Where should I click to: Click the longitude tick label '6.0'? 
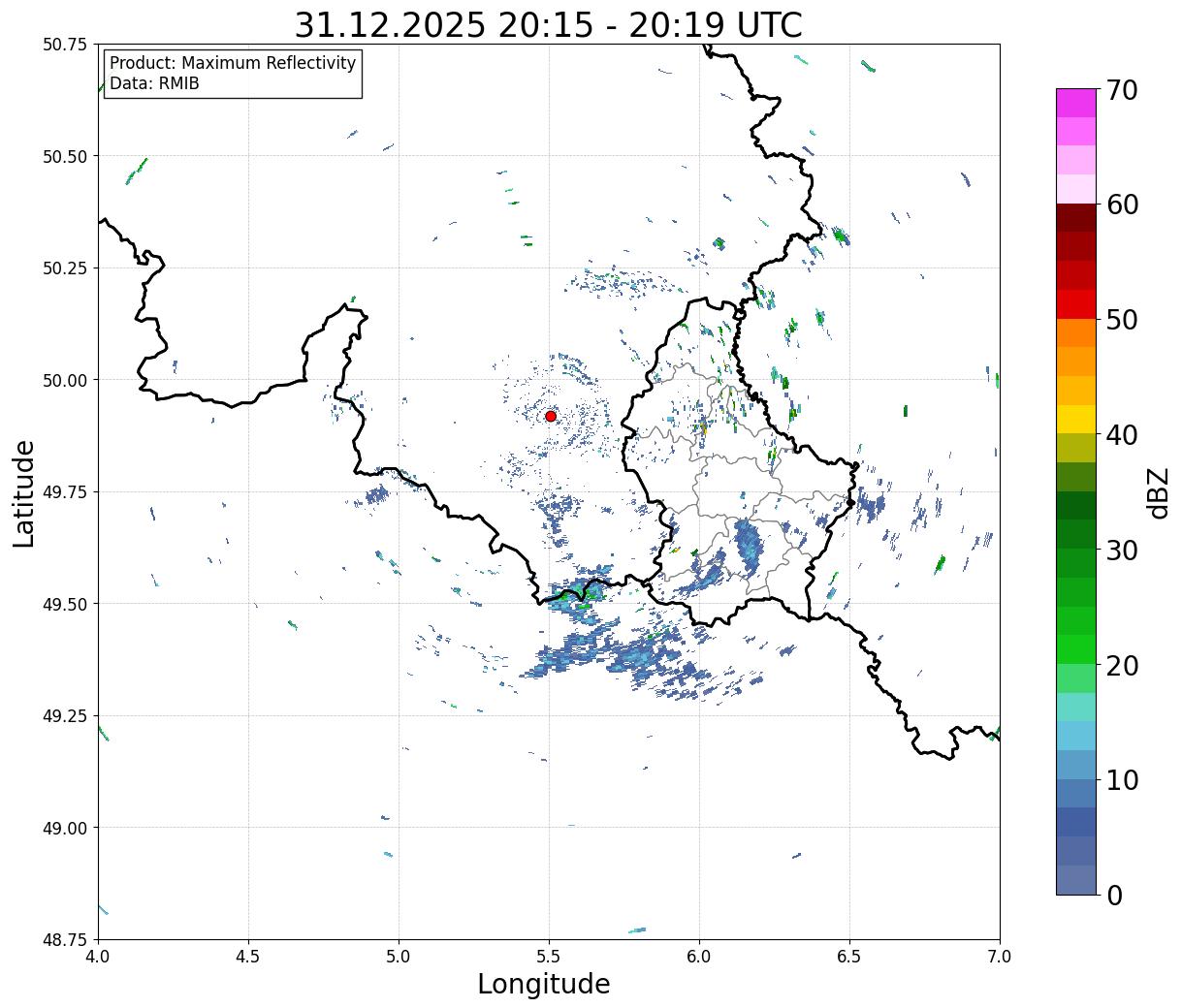[x=699, y=956]
